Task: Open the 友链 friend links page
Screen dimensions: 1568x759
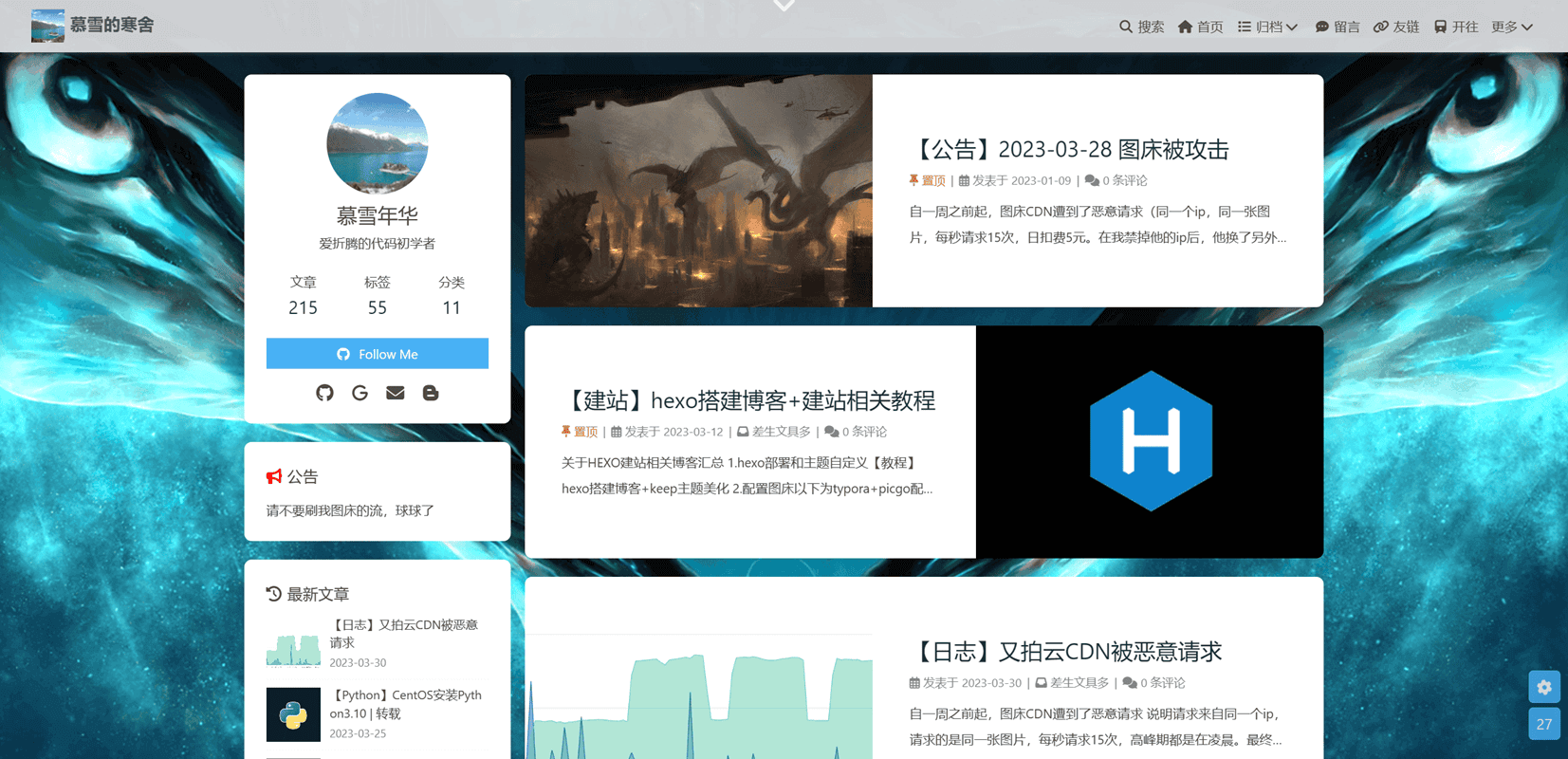Action: pos(1396,27)
